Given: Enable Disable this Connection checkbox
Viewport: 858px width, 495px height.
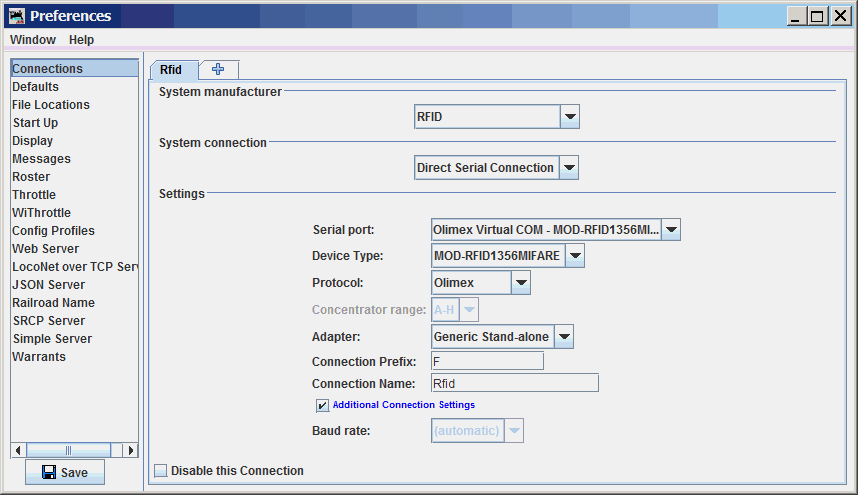Looking at the screenshot, I should (x=161, y=471).
